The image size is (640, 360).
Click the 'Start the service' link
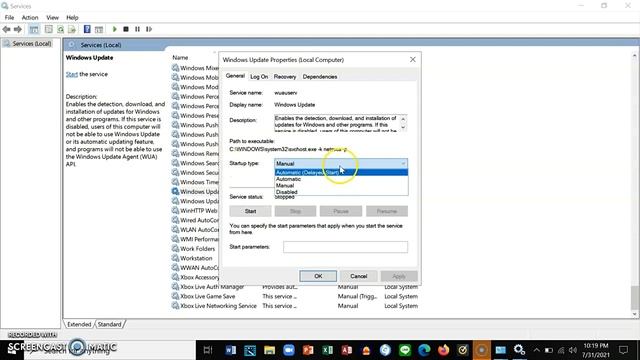click(71, 74)
